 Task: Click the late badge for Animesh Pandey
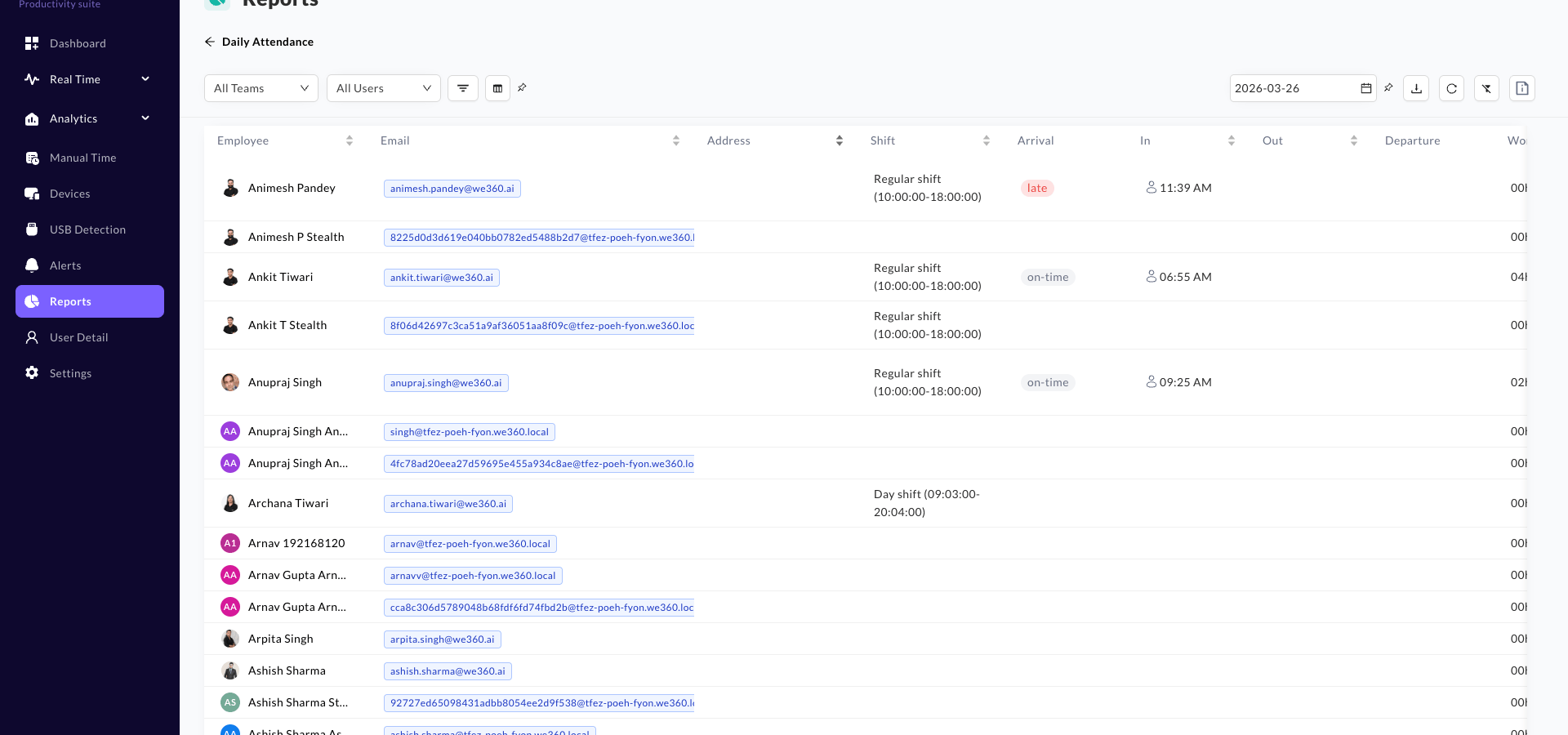[1037, 189]
